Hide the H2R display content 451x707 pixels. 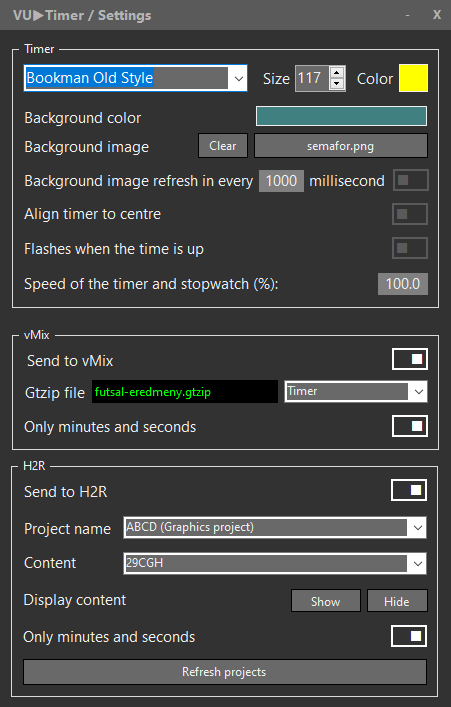tap(397, 601)
